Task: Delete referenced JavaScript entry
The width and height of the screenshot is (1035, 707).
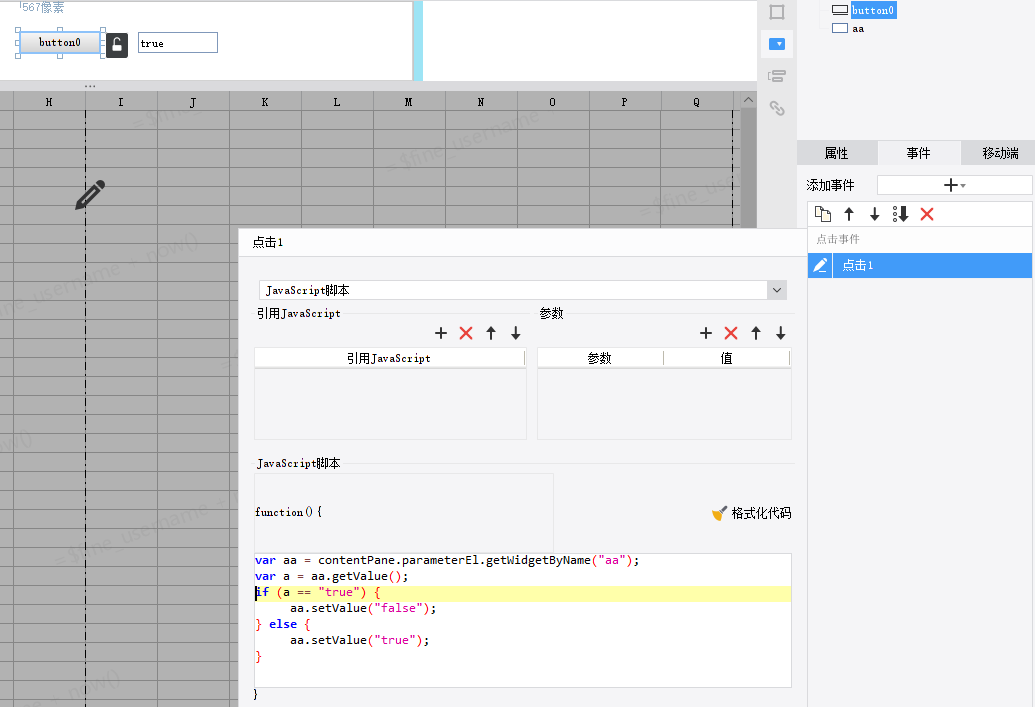Action: point(466,333)
